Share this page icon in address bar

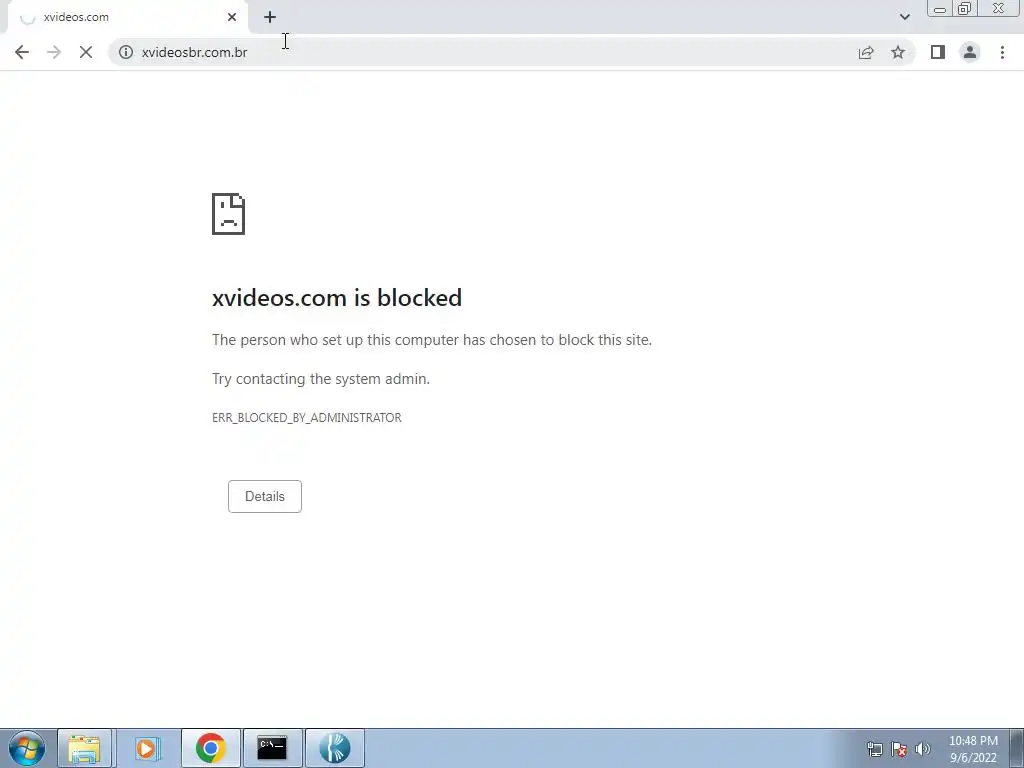tap(866, 52)
